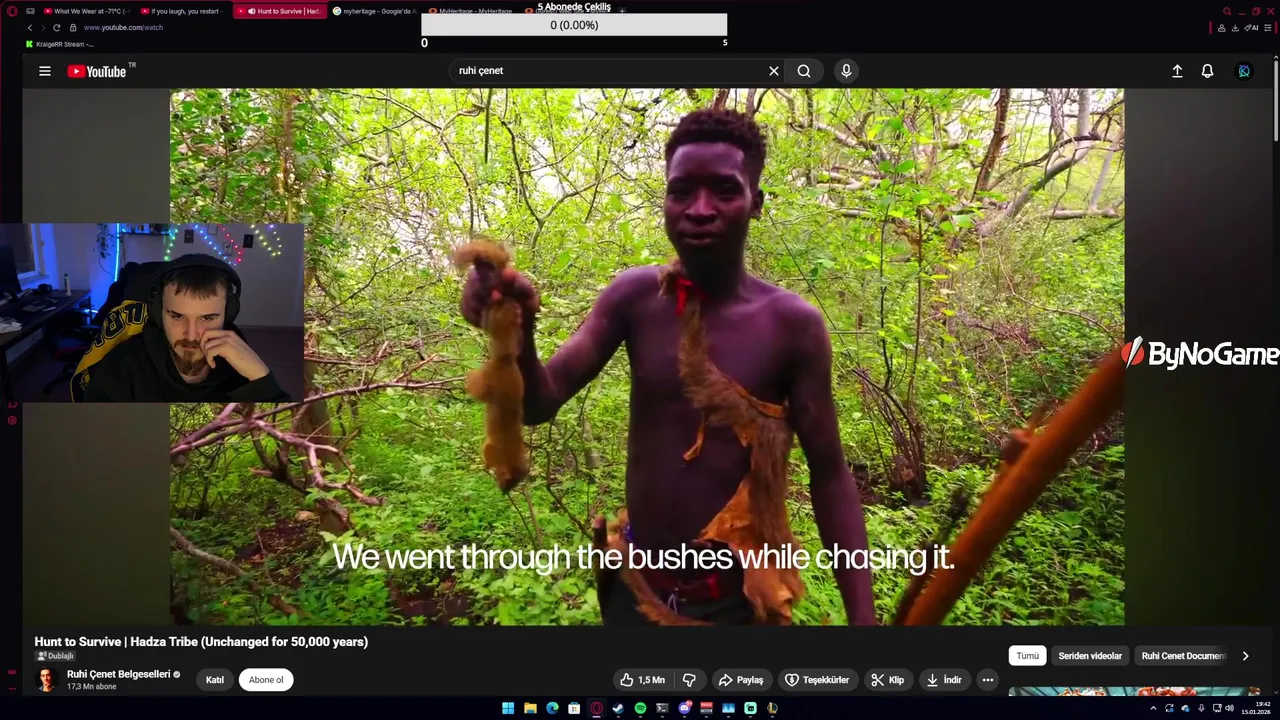Open the channel avatar picture
Image resolution: width=1280 pixels, height=720 pixels.
[46, 680]
